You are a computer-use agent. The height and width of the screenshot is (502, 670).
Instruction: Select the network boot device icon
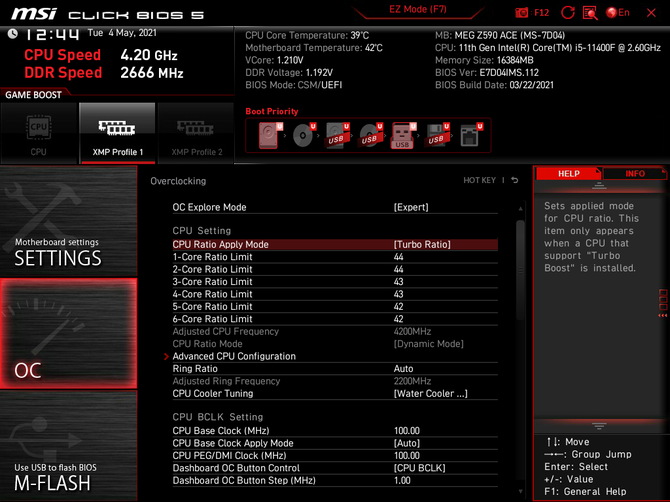click(x=470, y=135)
